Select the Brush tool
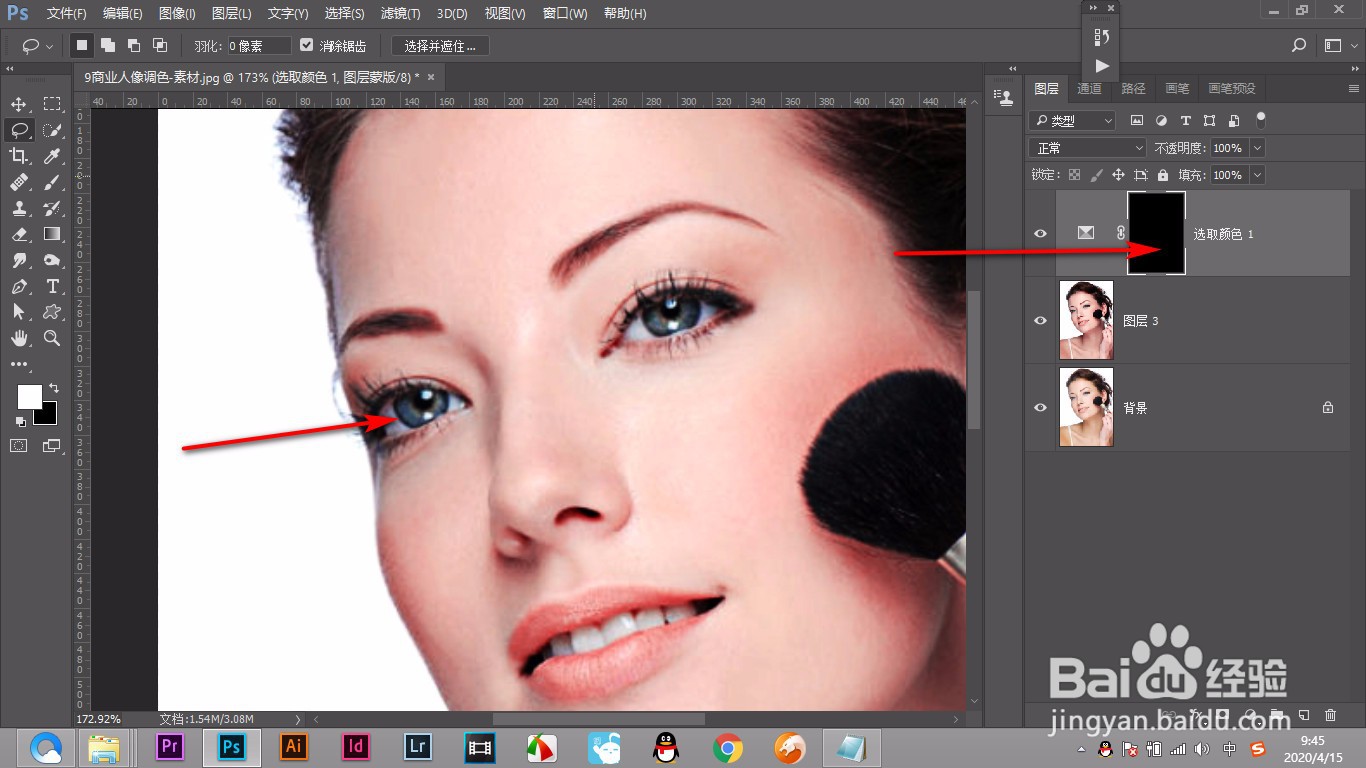The height and width of the screenshot is (768, 1366). [x=52, y=182]
